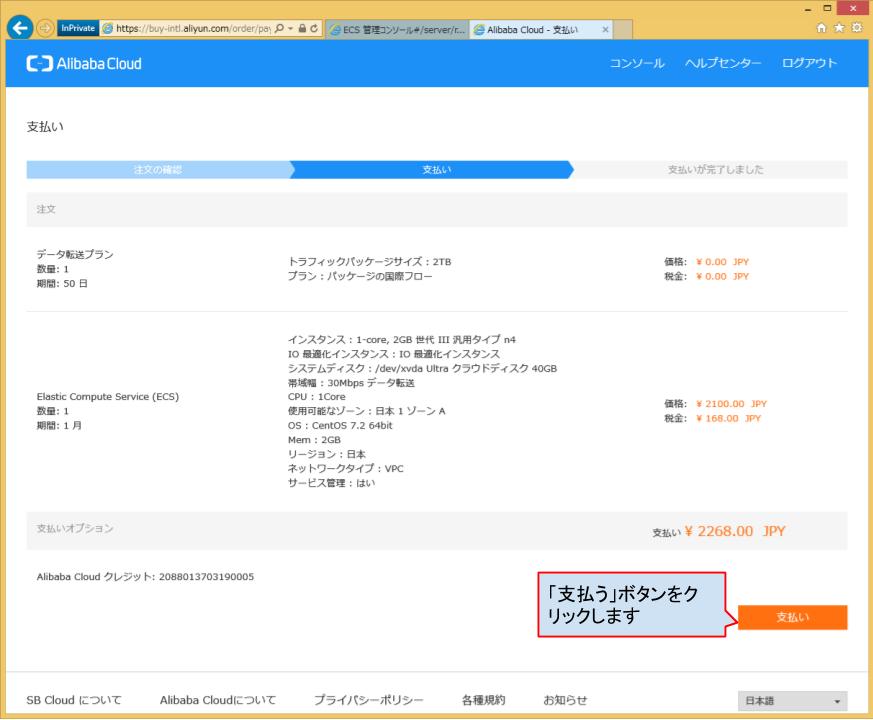Click the ECS tax ¥ 168.00 JPY

click(x=729, y=418)
